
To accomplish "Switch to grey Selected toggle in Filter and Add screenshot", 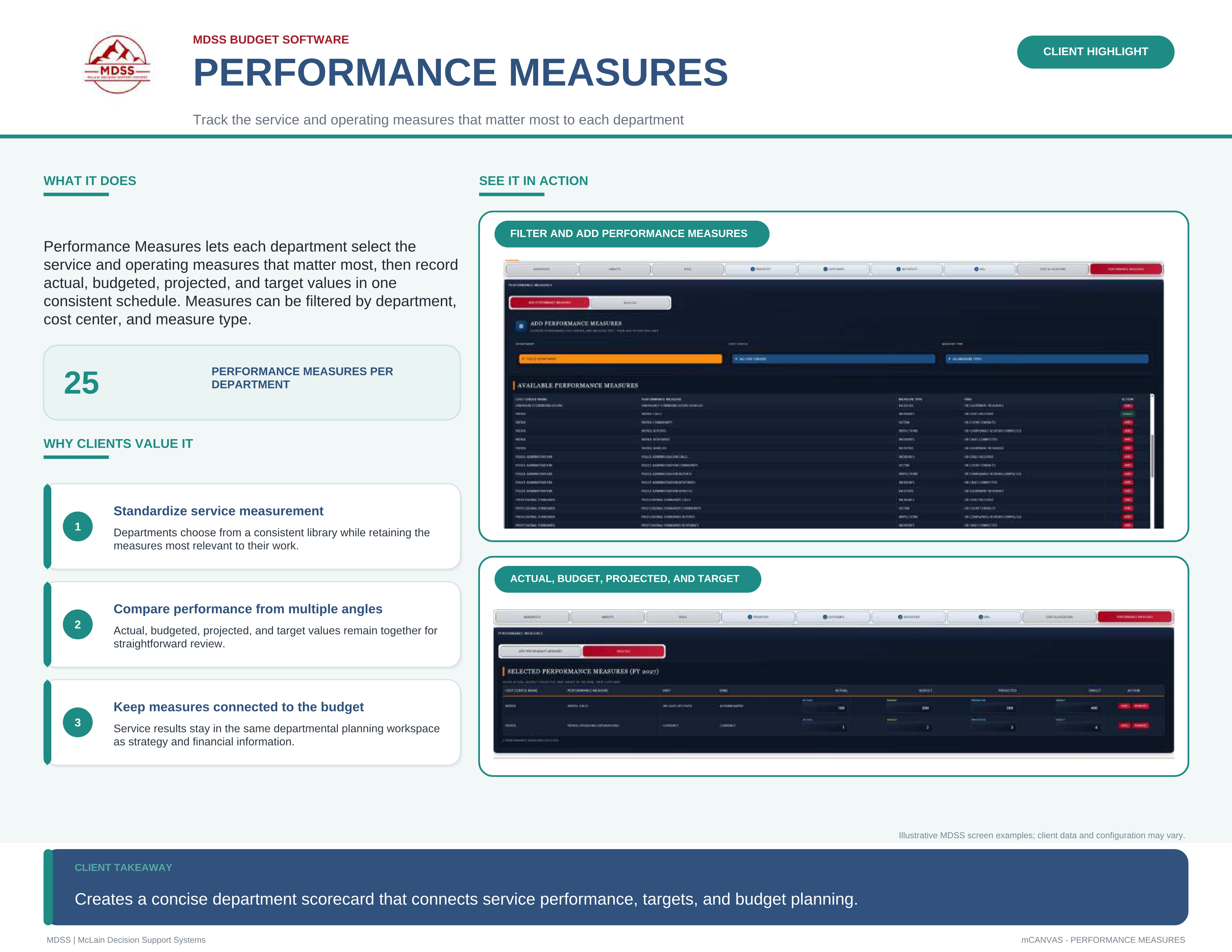I will point(630,303).
